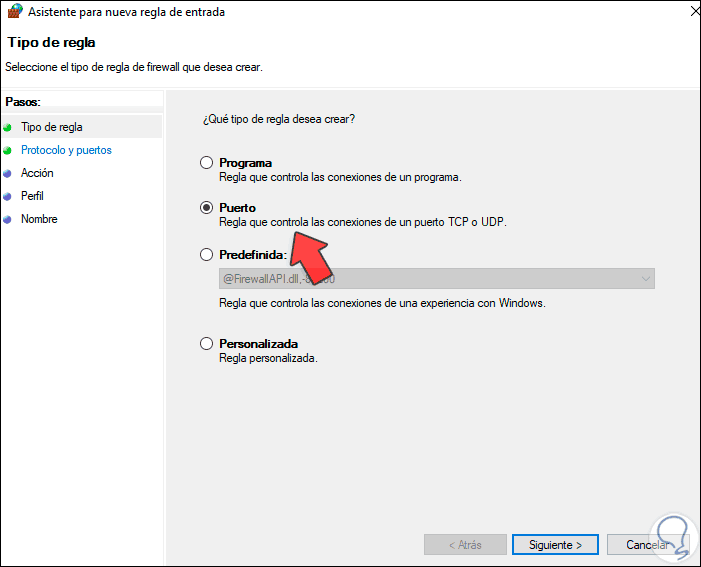Click the Perfil step in sidebar
701x567 pixels.
point(32,196)
